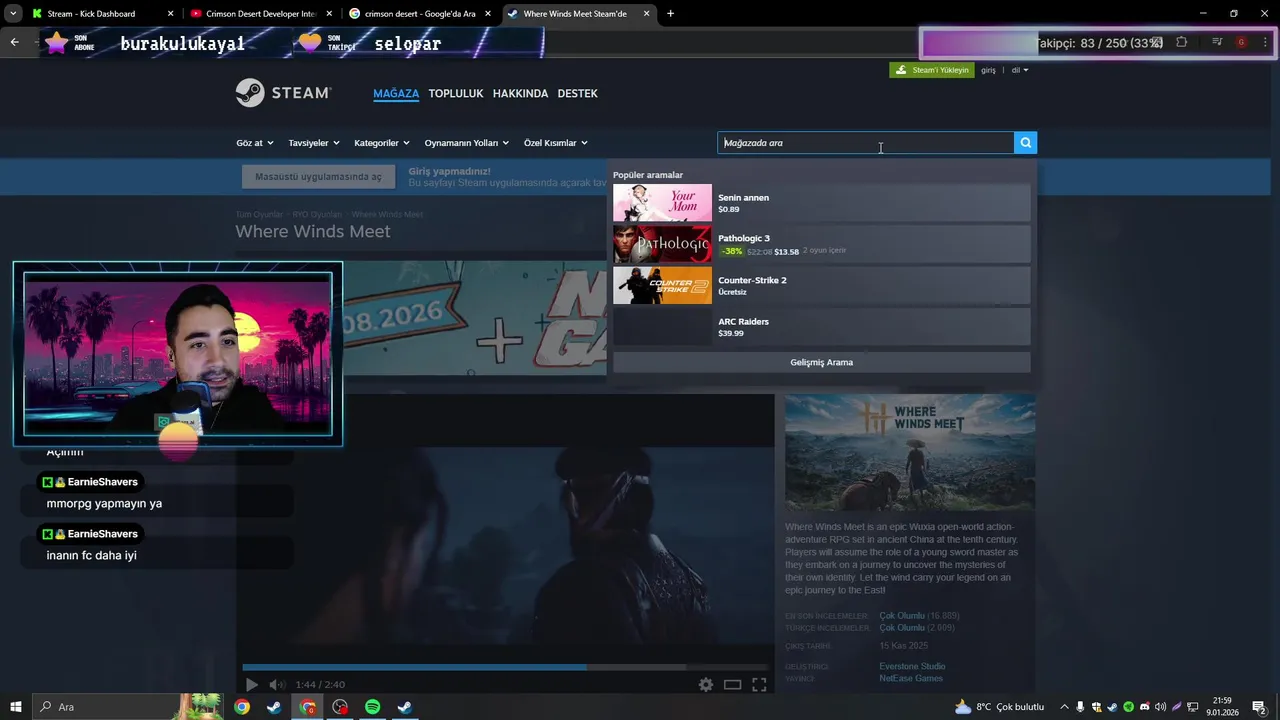Click the Steam'i Yükleyin button
The width and height of the screenshot is (1280, 720).
tap(932, 70)
